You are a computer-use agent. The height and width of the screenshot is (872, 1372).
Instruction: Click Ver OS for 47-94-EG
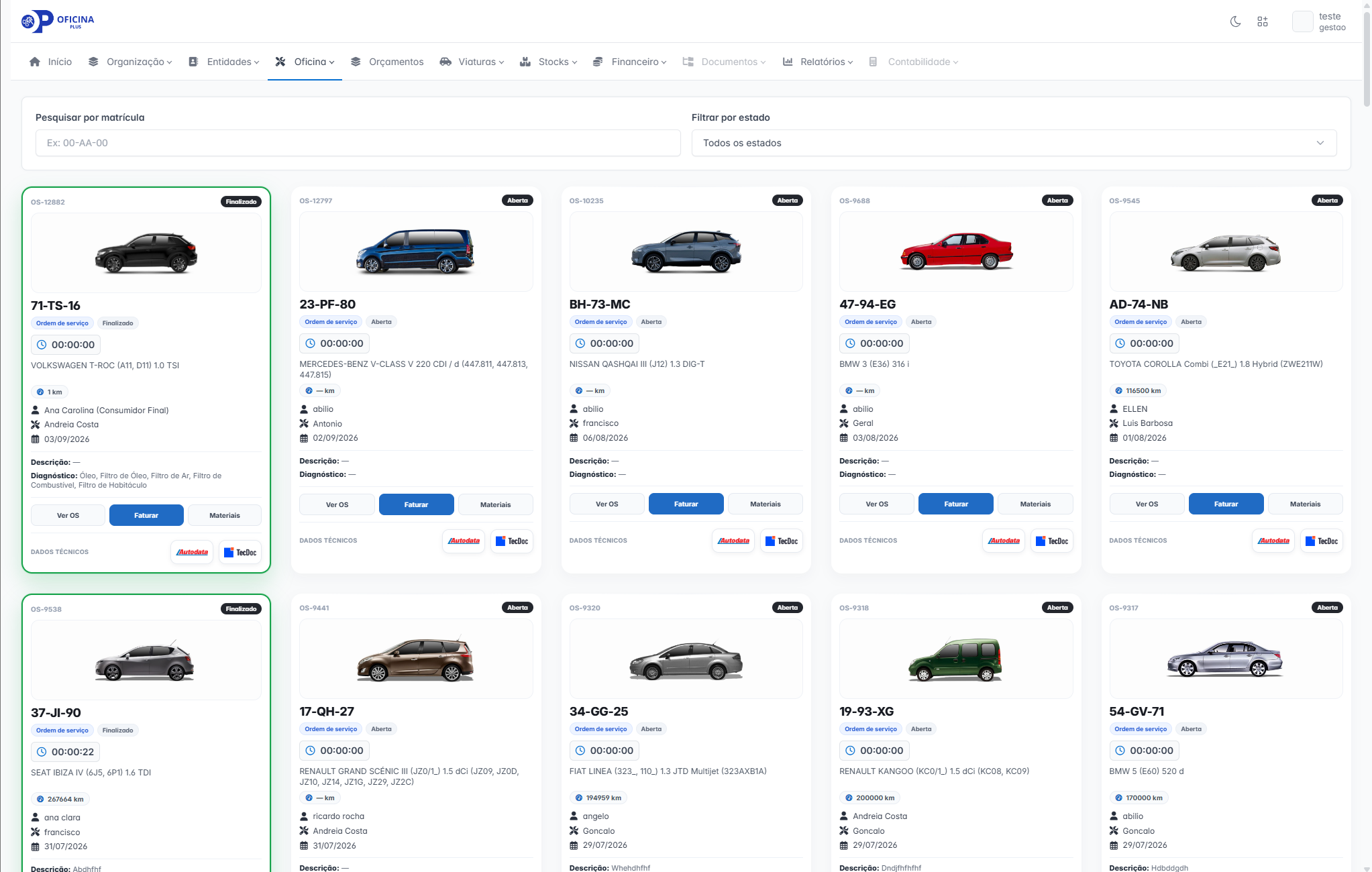click(877, 504)
